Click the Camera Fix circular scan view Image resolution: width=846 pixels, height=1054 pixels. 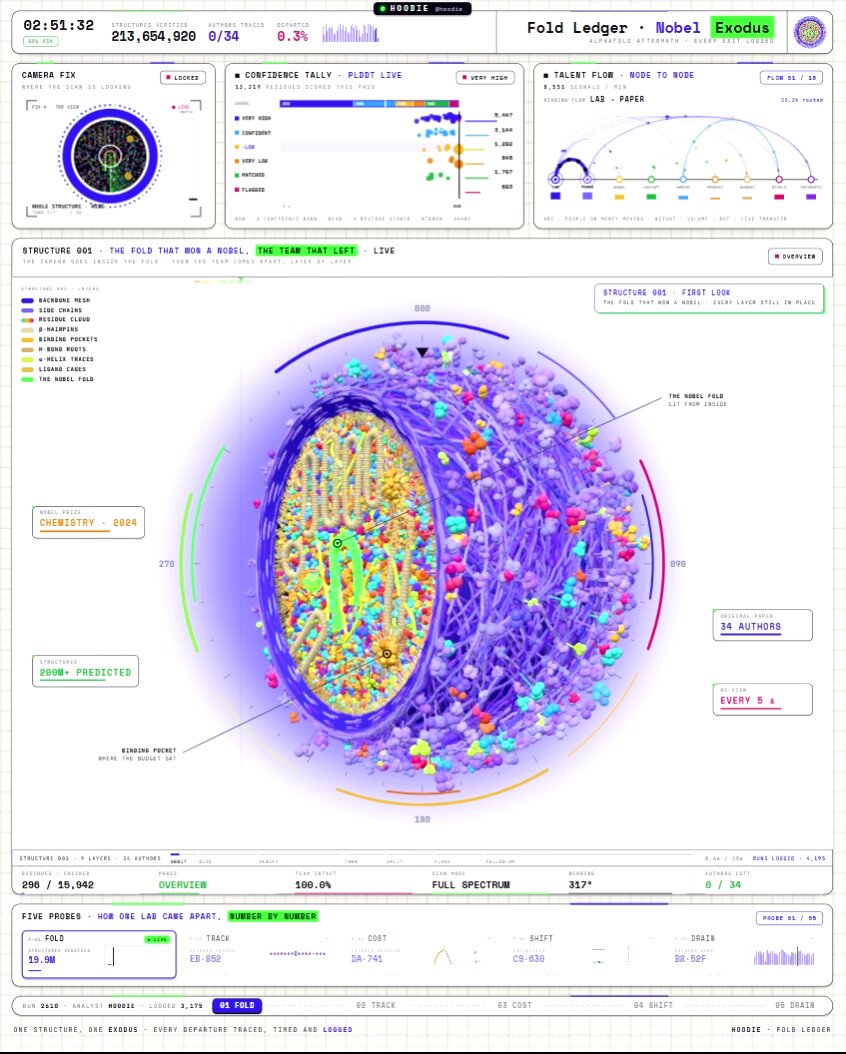pos(110,156)
